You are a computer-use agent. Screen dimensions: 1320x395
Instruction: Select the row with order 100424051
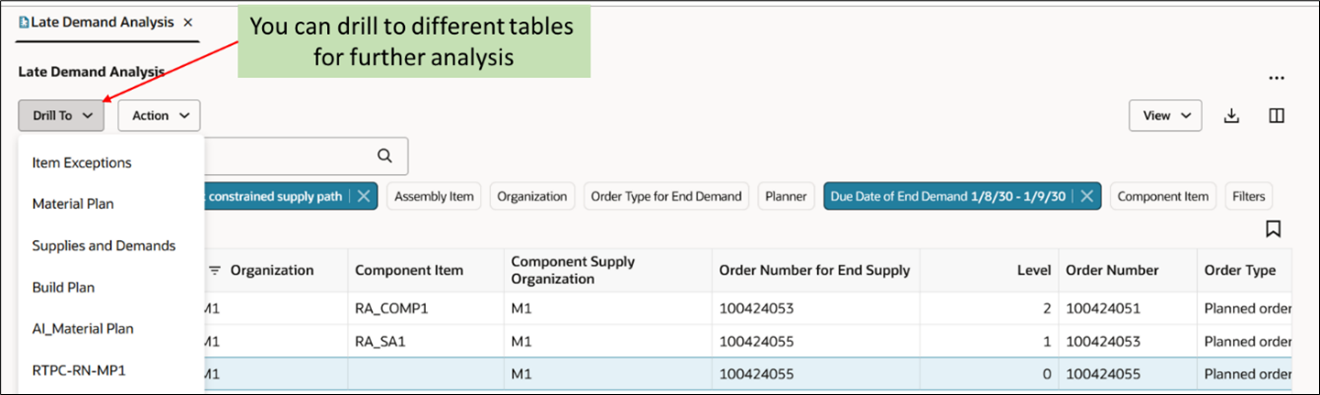pyautogui.click(x=746, y=309)
